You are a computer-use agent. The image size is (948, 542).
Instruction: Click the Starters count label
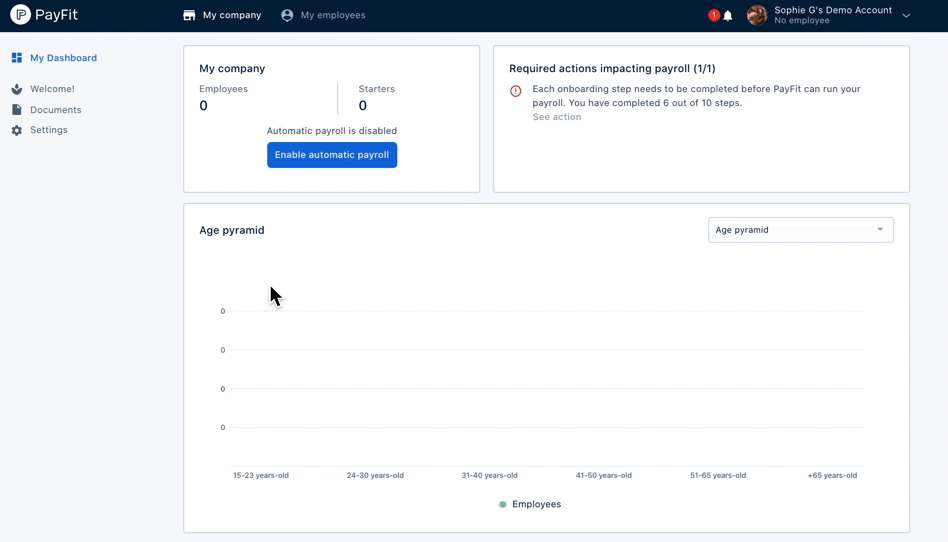coord(377,89)
